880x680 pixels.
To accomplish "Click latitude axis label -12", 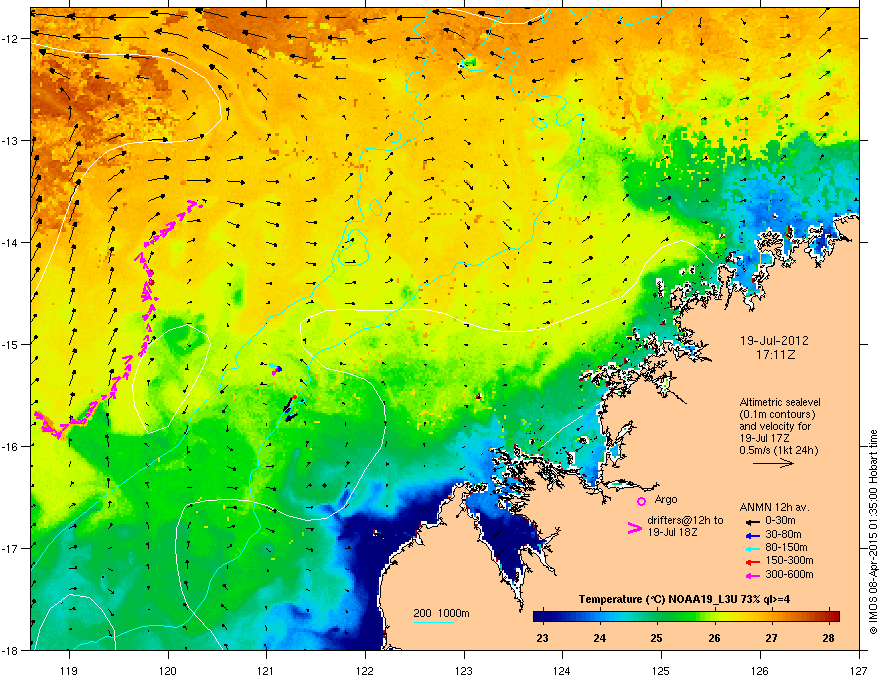I will (x=11, y=39).
